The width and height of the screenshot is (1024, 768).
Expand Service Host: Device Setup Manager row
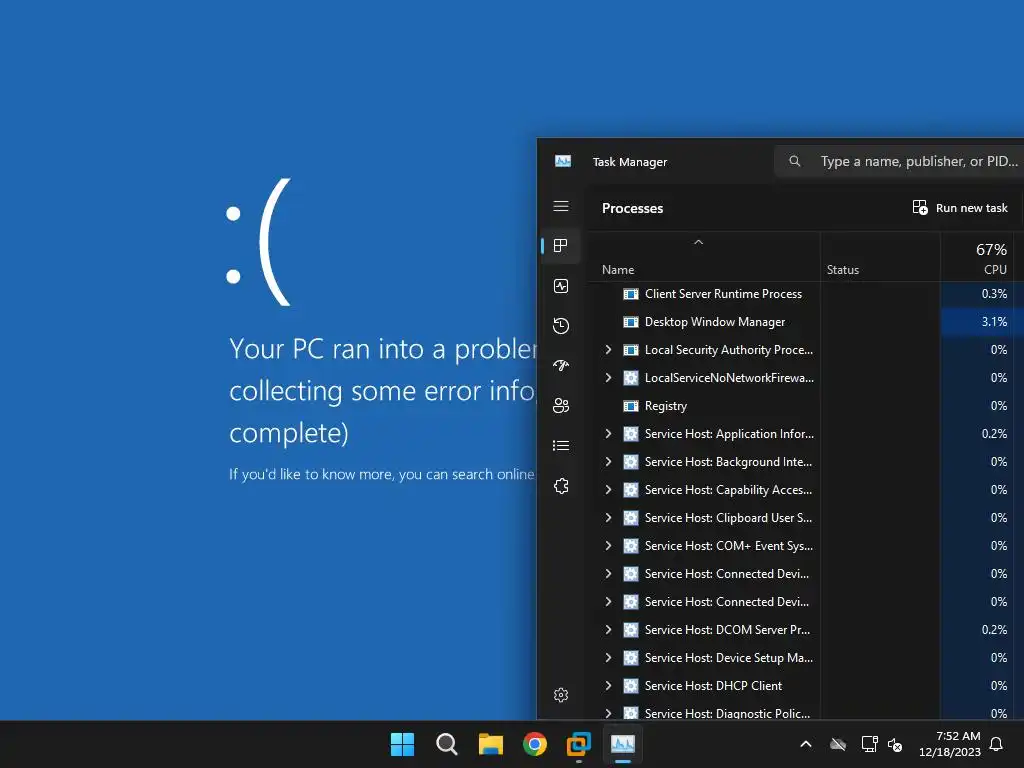[x=608, y=658]
